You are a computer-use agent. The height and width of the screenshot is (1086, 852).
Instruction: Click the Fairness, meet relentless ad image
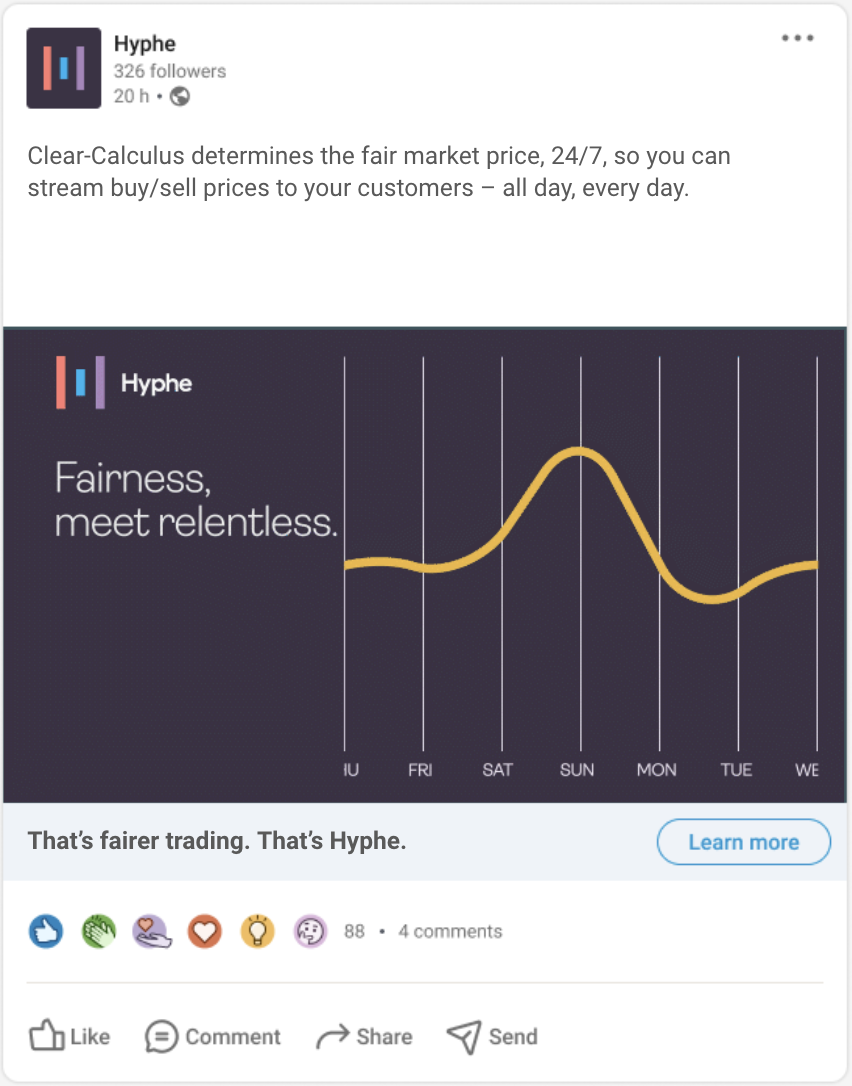[x=425, y=565]
